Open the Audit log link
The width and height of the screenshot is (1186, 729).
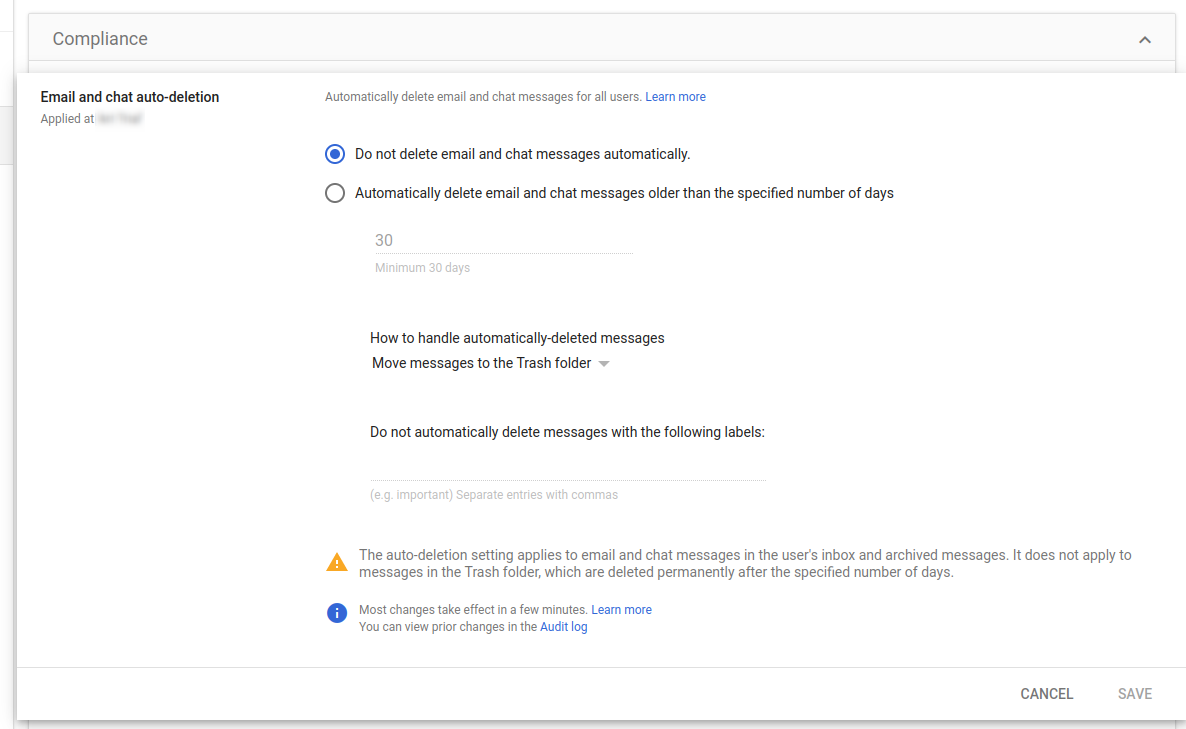click(x=563, y=626)
